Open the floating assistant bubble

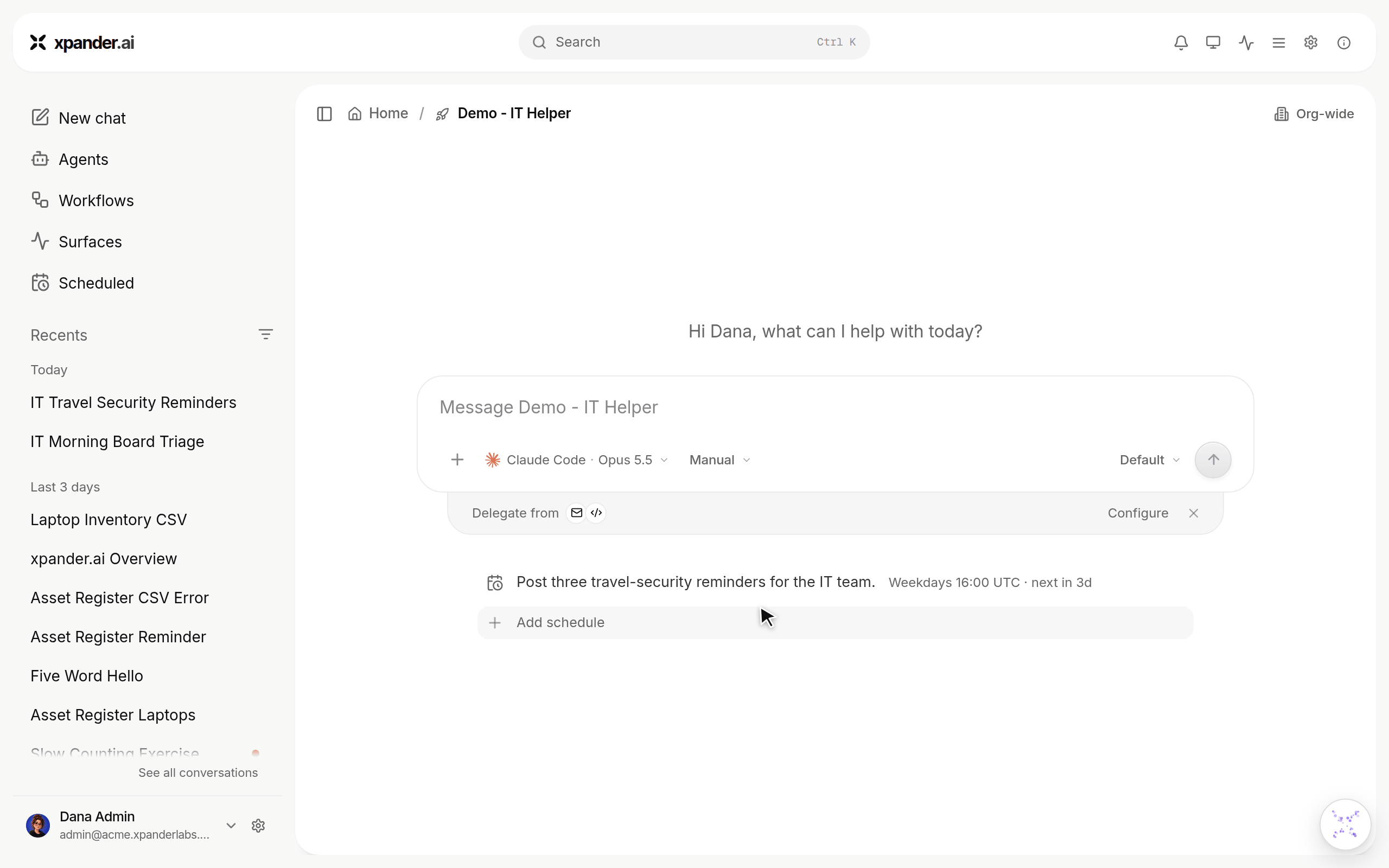(1345, 825)
